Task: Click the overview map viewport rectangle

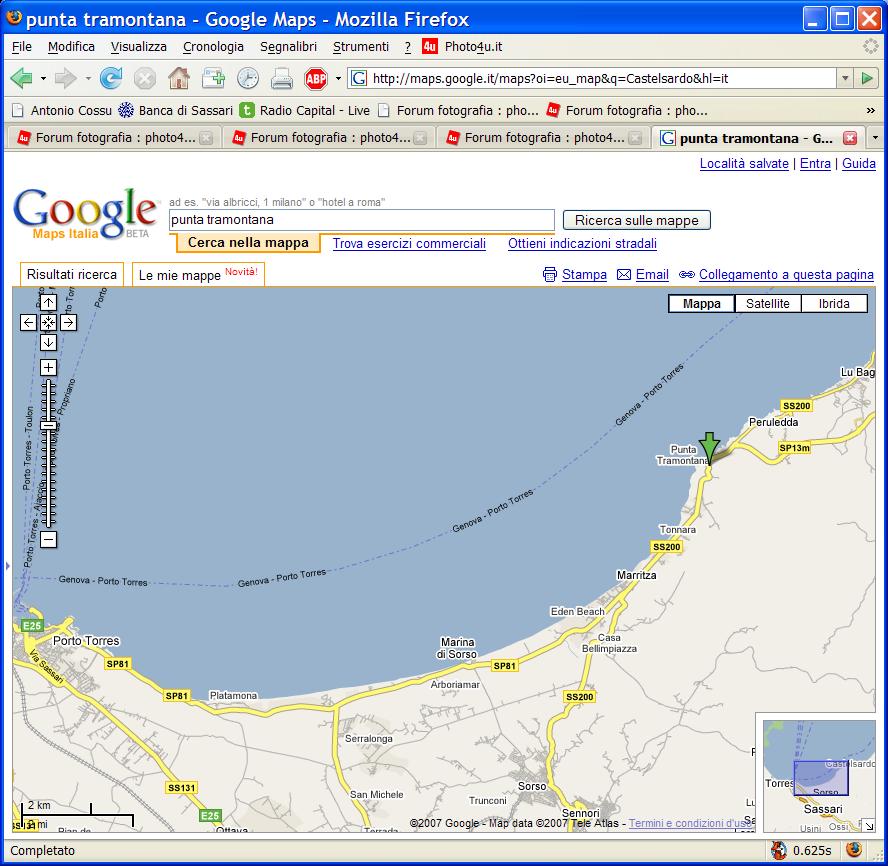Action: coord(821,778)
